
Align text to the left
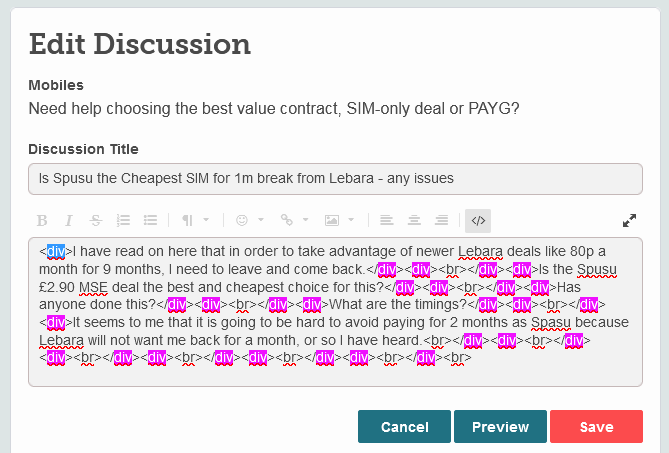pyautogui.click(x=387, y=220)
